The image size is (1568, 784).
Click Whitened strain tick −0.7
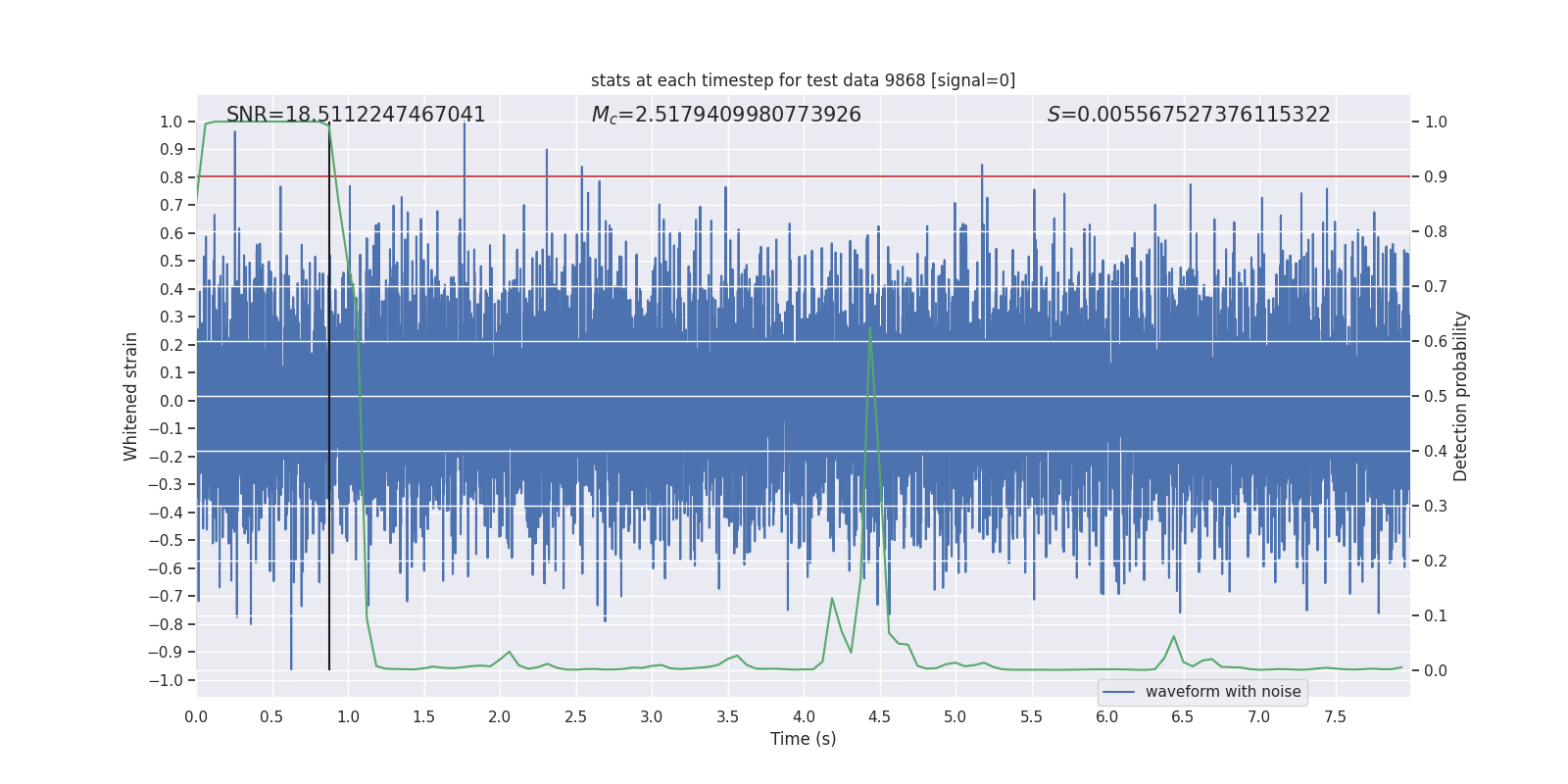(166, 596)
